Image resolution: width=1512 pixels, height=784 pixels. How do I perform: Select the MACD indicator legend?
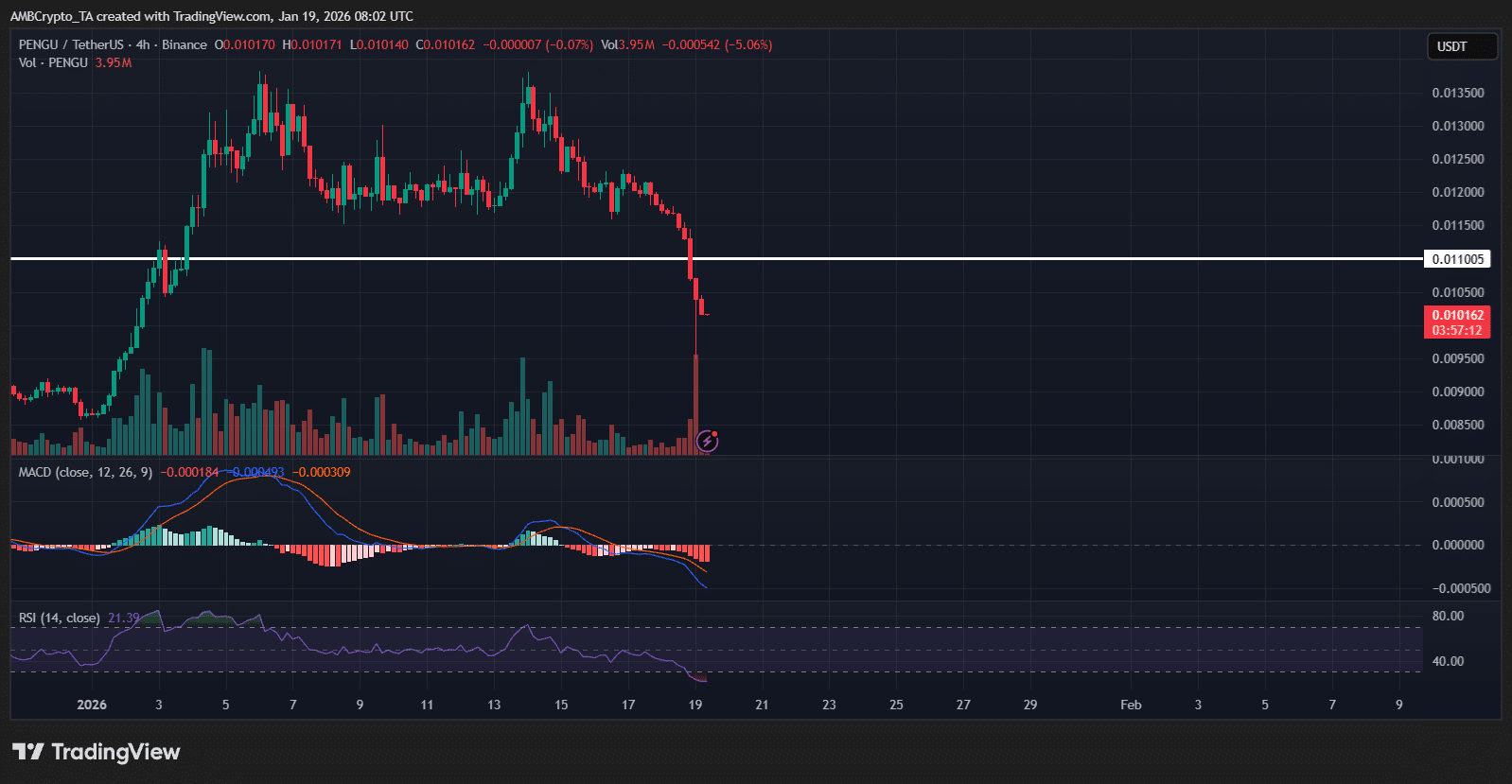[85, 472]
